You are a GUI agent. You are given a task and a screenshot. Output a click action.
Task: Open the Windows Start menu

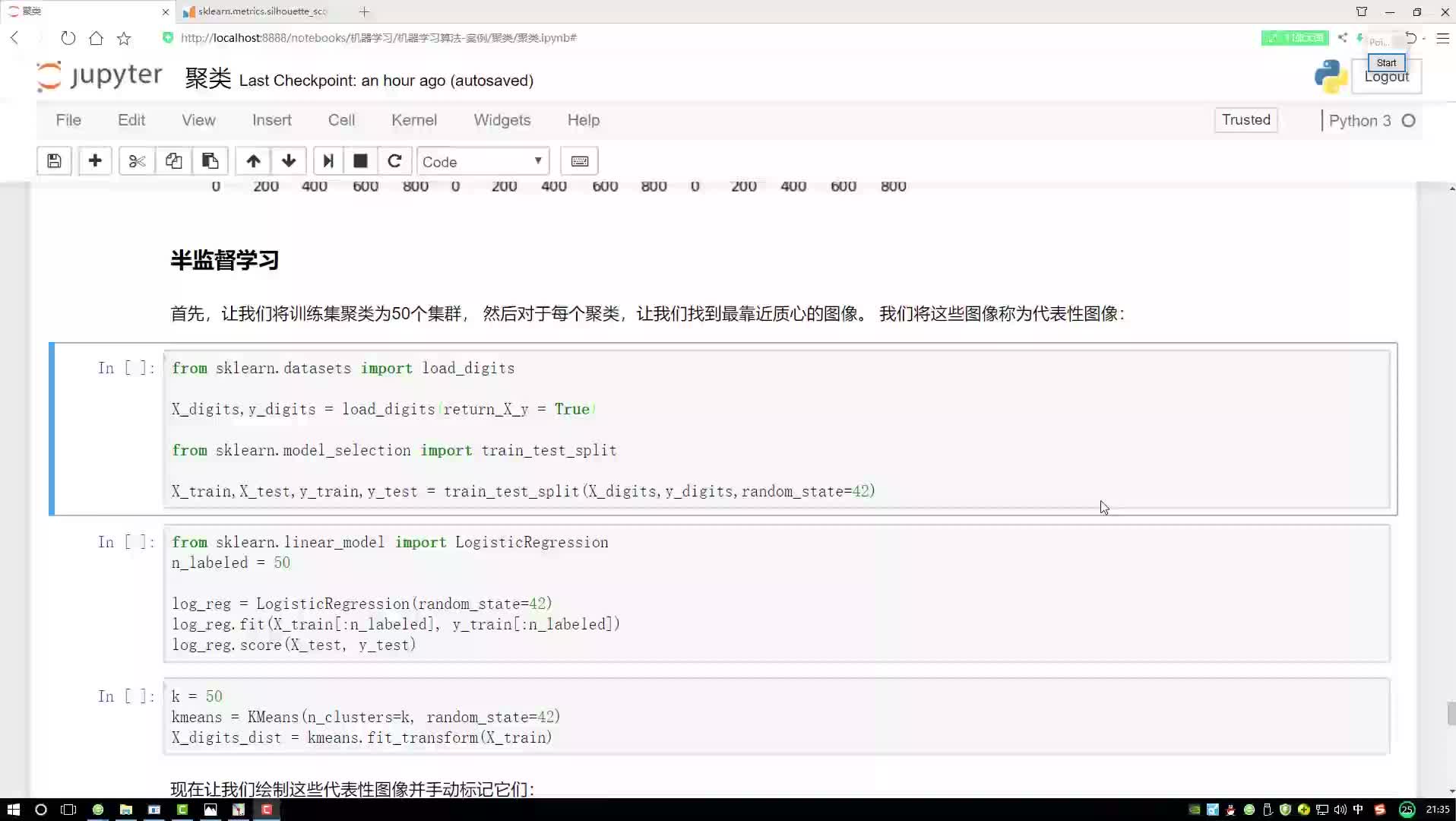13,810
